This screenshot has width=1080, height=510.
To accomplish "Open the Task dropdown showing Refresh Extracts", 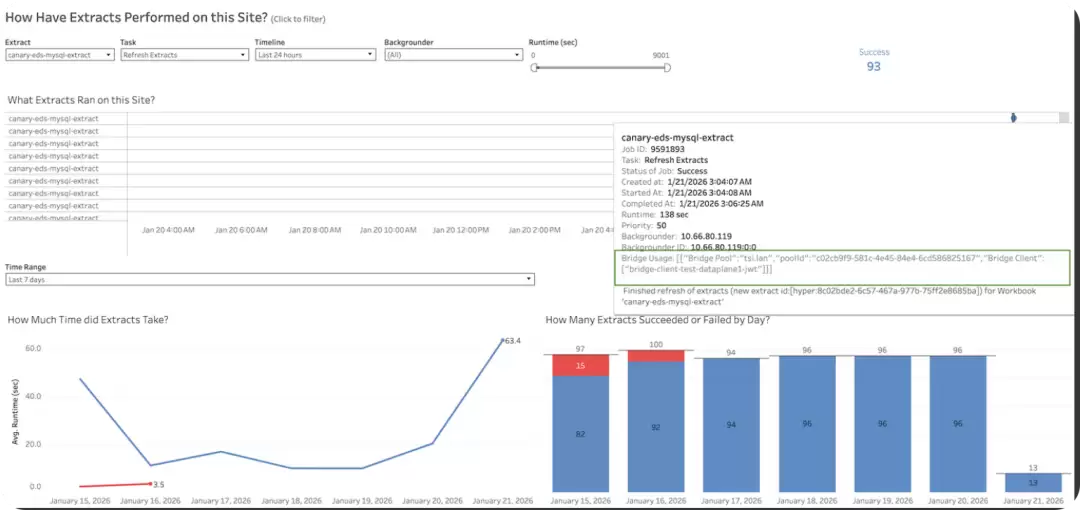I will (185, 55).
